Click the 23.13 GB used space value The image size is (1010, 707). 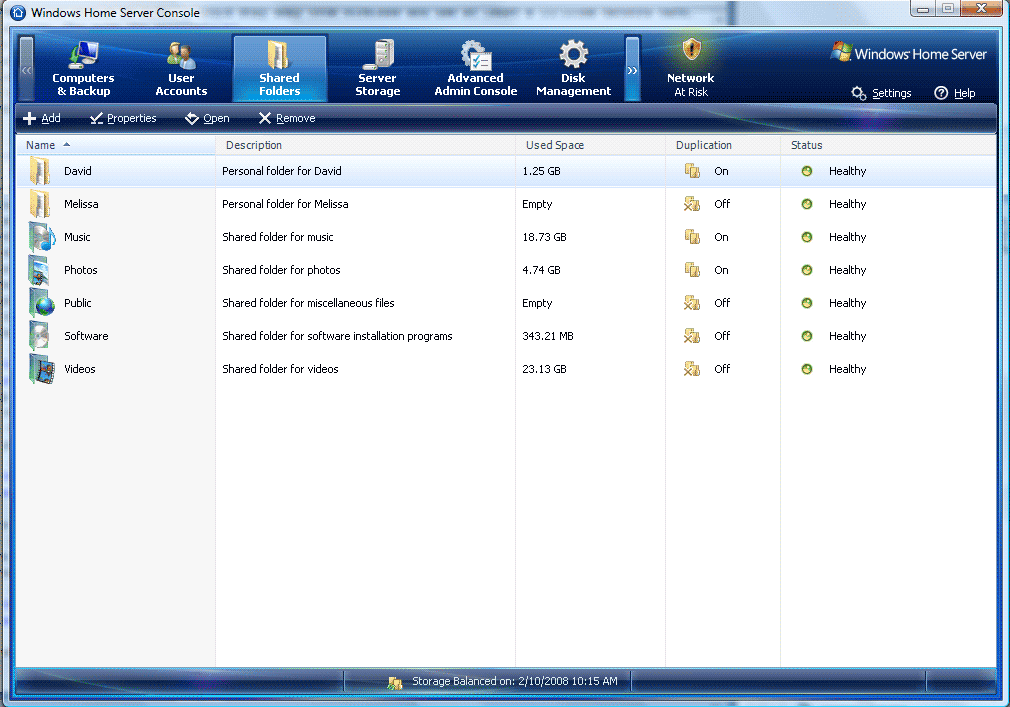tap(544, 369)
